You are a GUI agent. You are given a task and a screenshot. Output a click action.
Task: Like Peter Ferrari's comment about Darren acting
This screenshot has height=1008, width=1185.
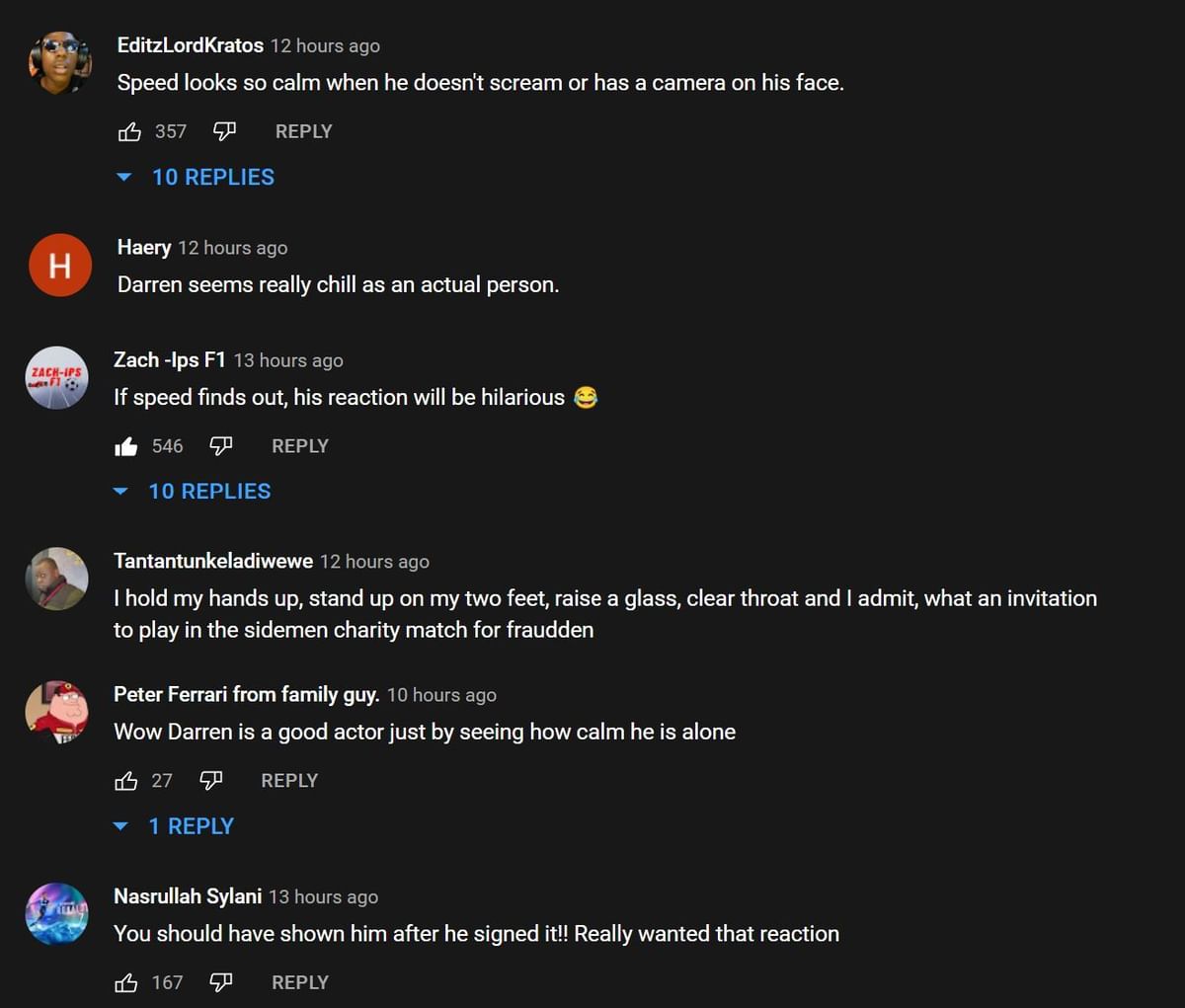click(127, 780)
